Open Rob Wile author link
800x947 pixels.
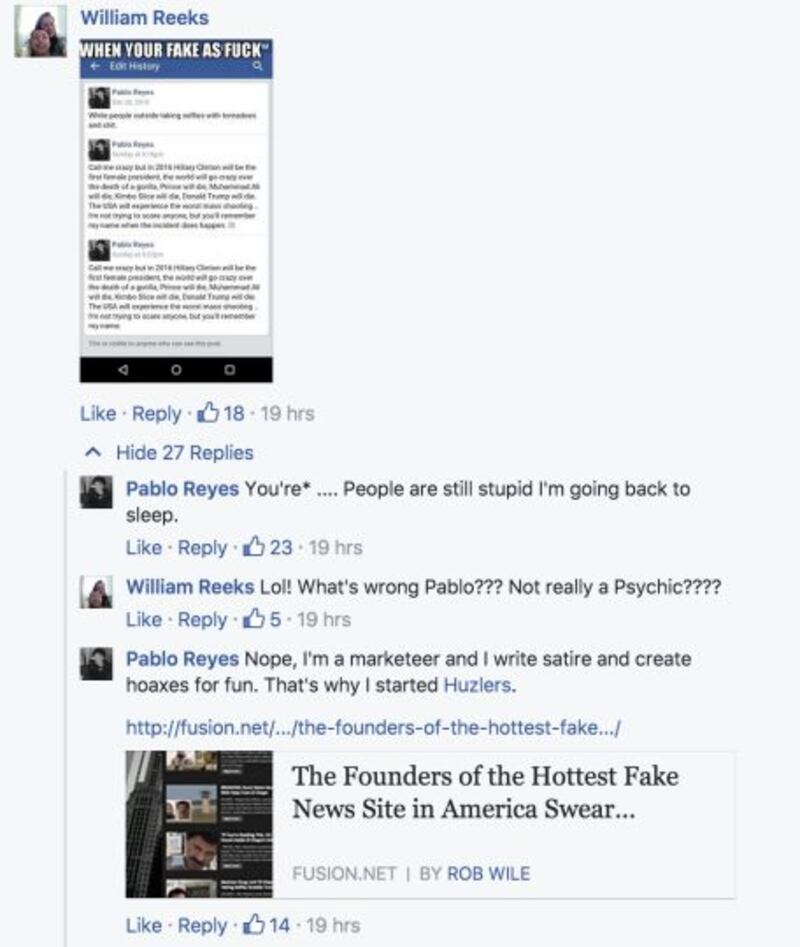488,873
